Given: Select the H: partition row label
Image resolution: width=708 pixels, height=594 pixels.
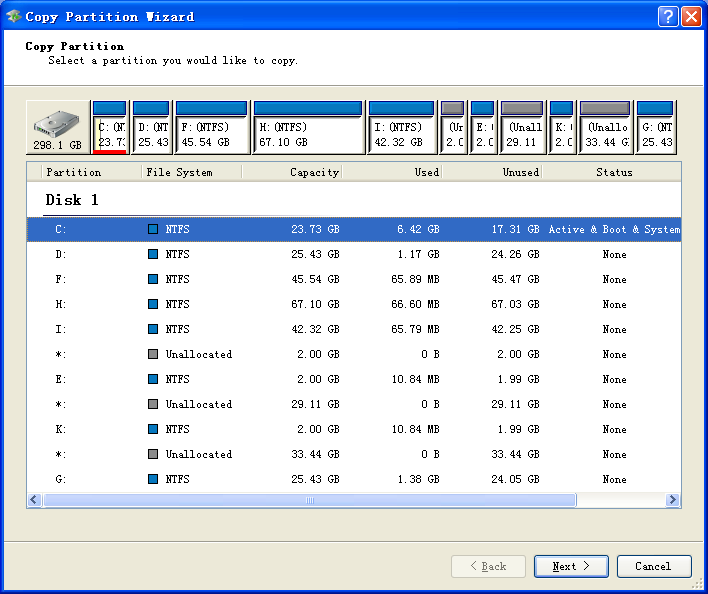Looking at the screenshot, I should coord(61,304).
